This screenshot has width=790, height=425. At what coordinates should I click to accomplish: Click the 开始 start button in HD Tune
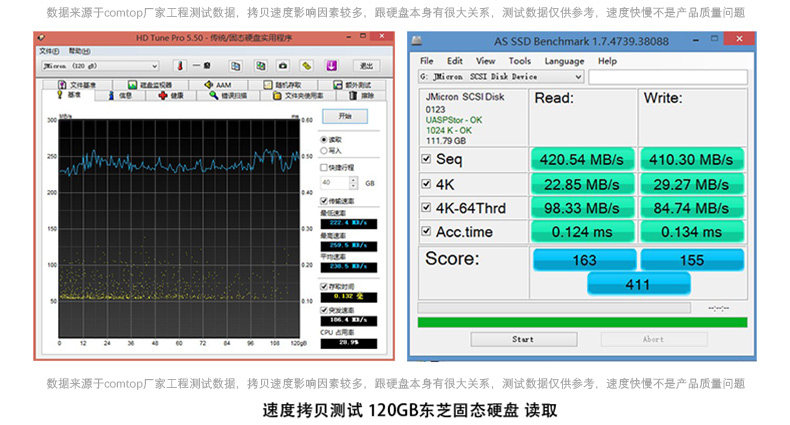click(x=345, y=116)
